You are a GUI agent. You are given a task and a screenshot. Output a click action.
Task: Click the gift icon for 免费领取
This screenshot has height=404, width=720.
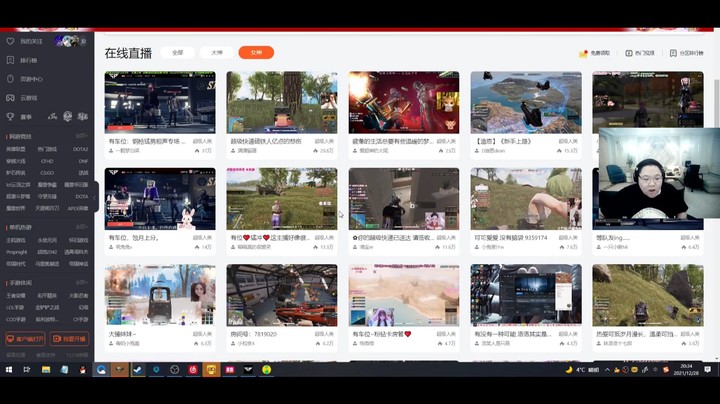tap(583, 53)
